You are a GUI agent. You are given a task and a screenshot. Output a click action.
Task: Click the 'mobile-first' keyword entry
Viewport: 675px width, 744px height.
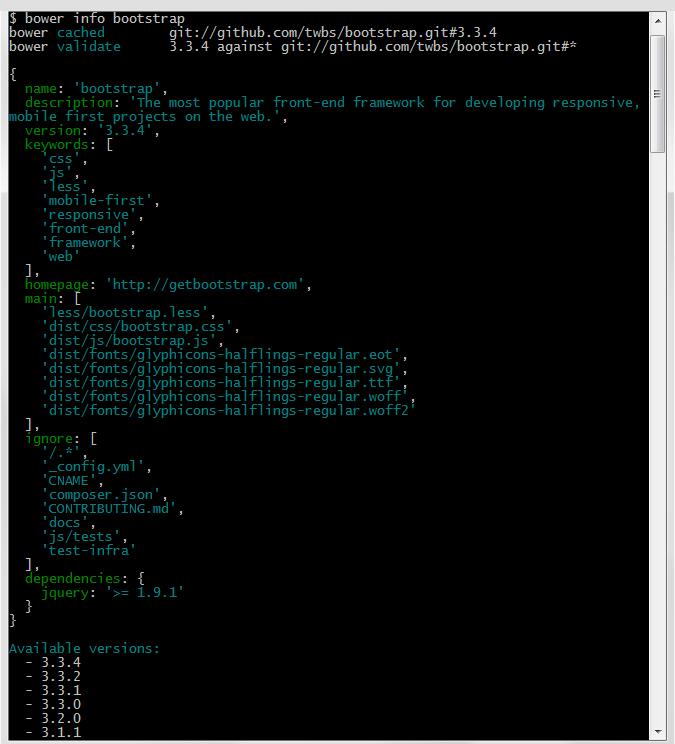click(x=97, y=201)
